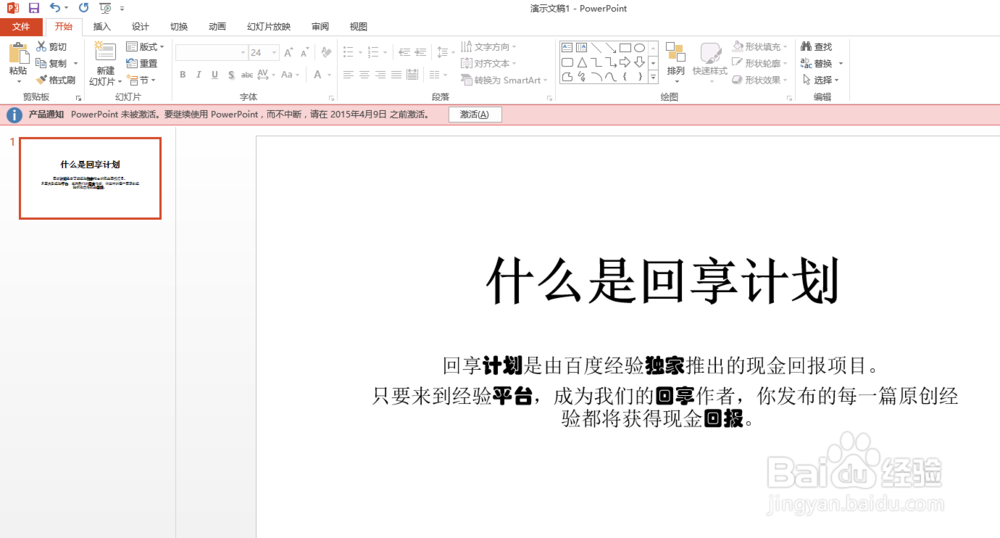
Task: Open 对齐文本 align text menu
Action: click(x=489, y=63)
